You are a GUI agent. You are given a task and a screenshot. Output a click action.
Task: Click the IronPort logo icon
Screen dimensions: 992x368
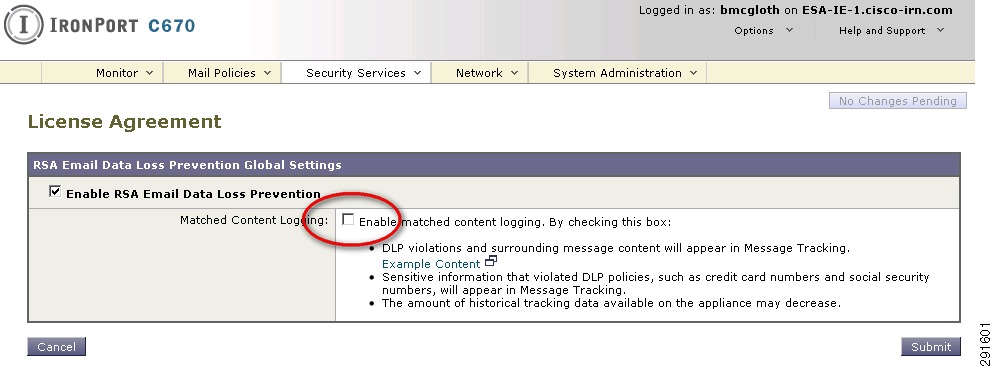point(24,25)
